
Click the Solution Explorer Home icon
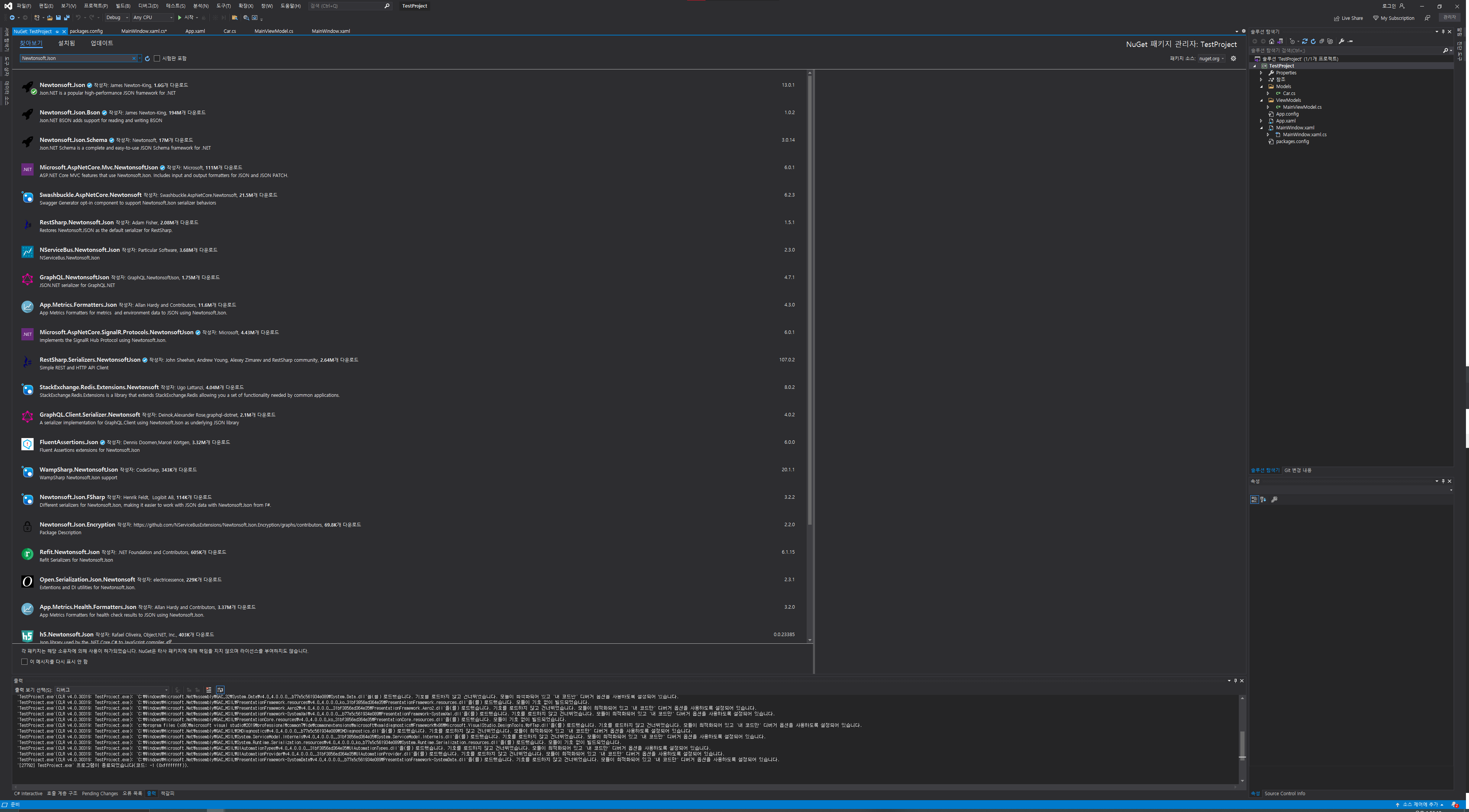click(x=1271, y=41)
